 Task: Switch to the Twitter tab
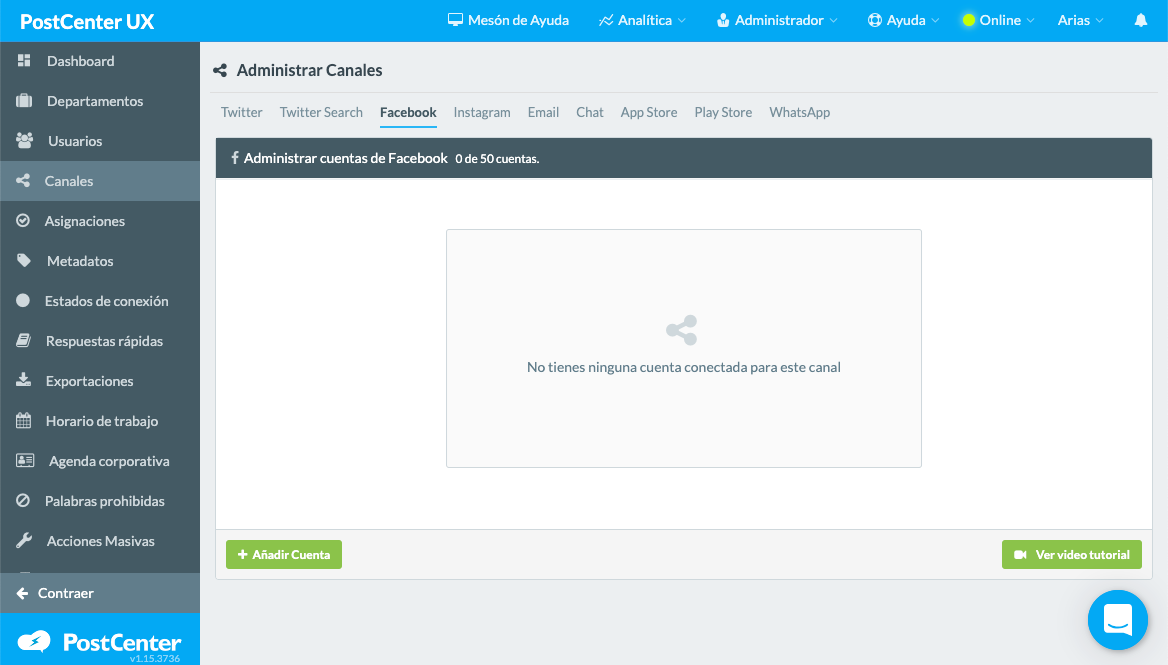pyautogui.click(x=241, y=112)
